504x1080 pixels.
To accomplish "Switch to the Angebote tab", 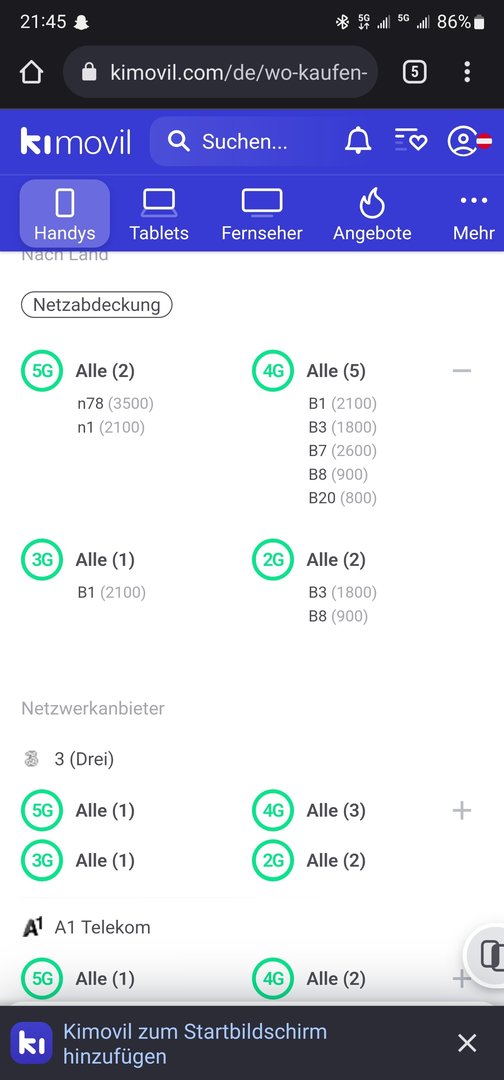I will click(x=372, y=214).
